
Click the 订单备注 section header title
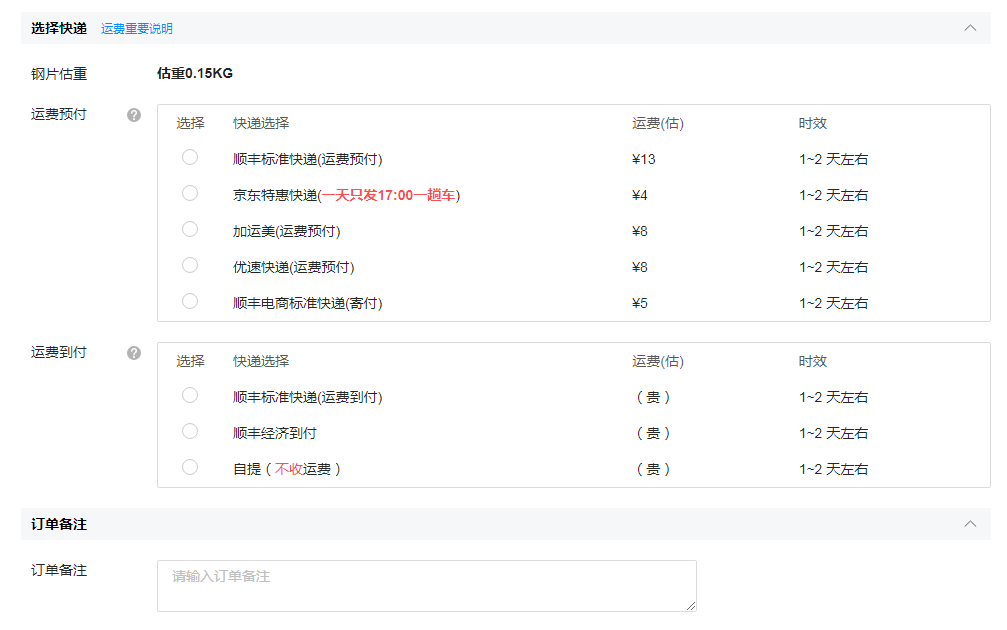58,525
